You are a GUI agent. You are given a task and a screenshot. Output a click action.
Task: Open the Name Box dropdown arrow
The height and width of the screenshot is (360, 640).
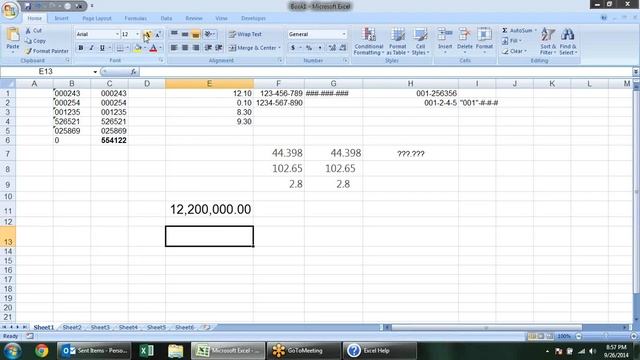point(95,72)
